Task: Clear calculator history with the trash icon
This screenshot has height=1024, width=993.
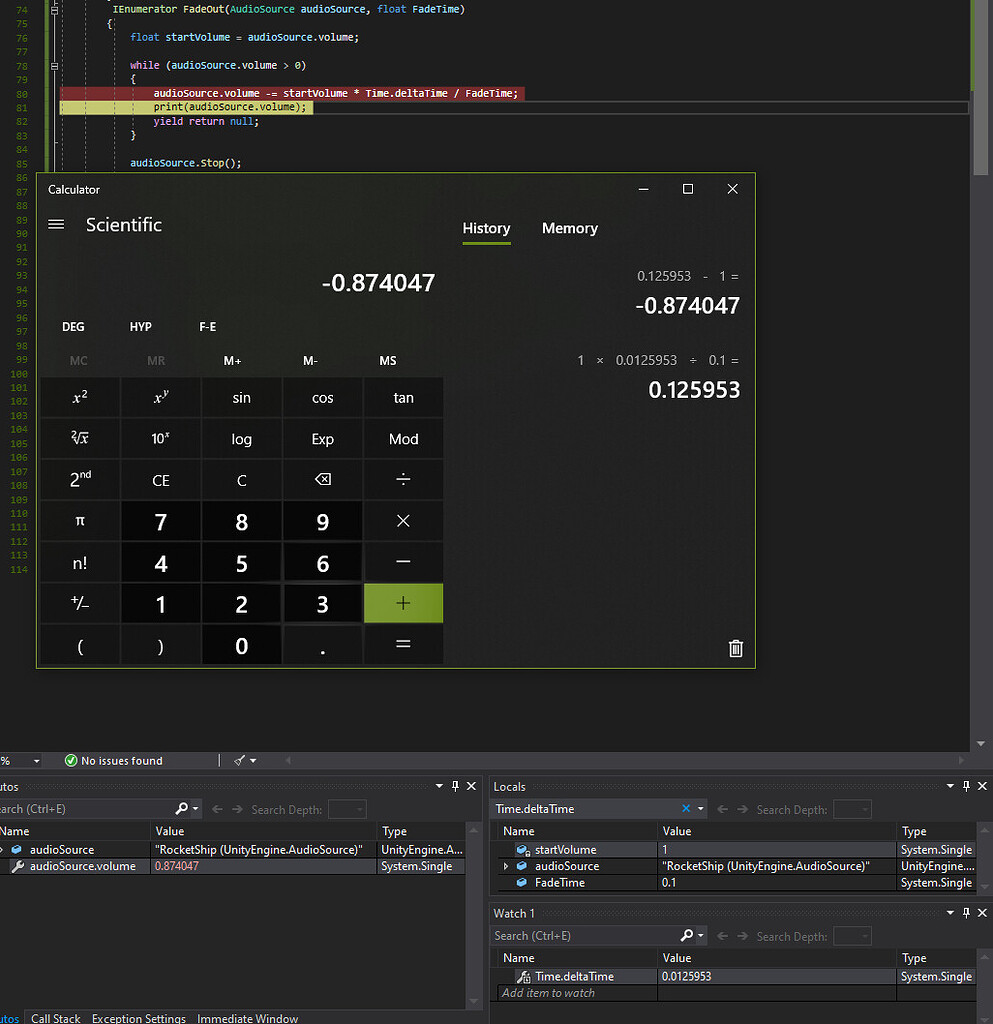Action: [x=736, y=648]
